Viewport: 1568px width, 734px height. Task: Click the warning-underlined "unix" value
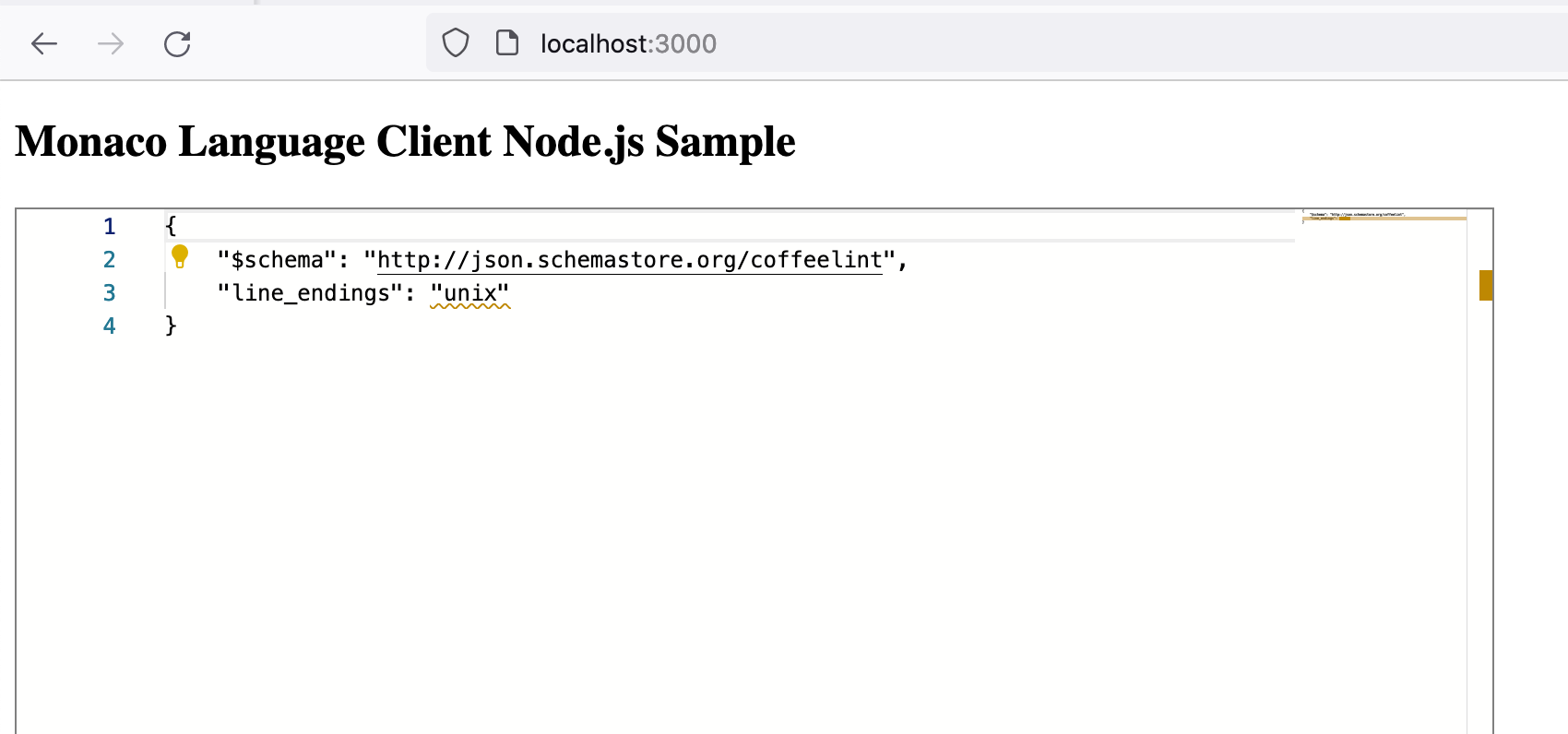click(470, 294)
